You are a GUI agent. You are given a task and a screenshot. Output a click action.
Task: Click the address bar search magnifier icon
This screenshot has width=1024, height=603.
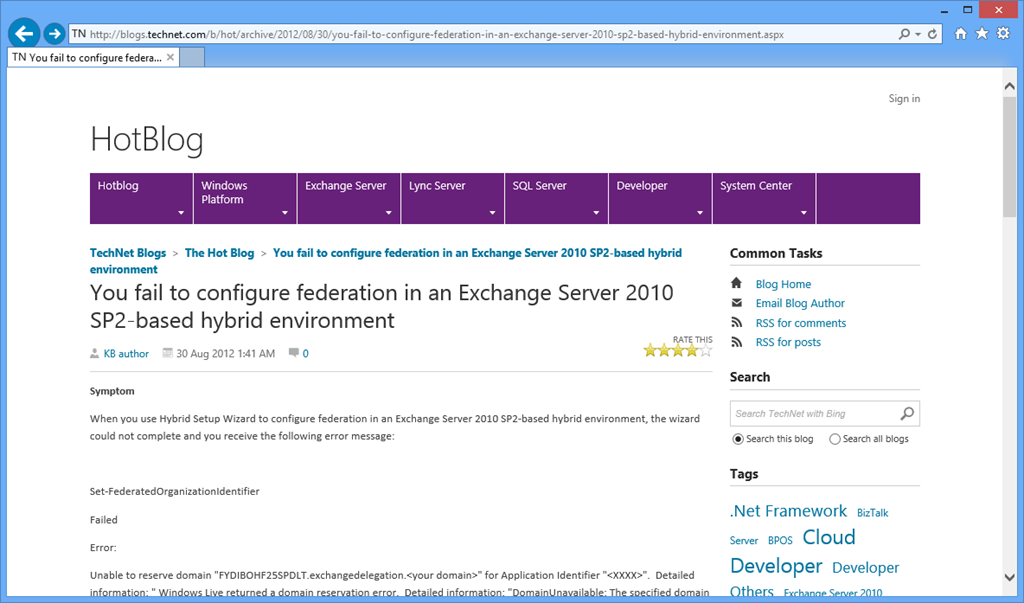click(x=904, y=34)
